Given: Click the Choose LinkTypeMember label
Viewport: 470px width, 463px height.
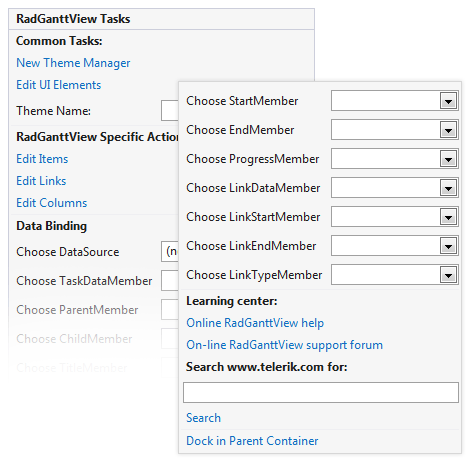Looking at the screenshot, I should (254, 275).
